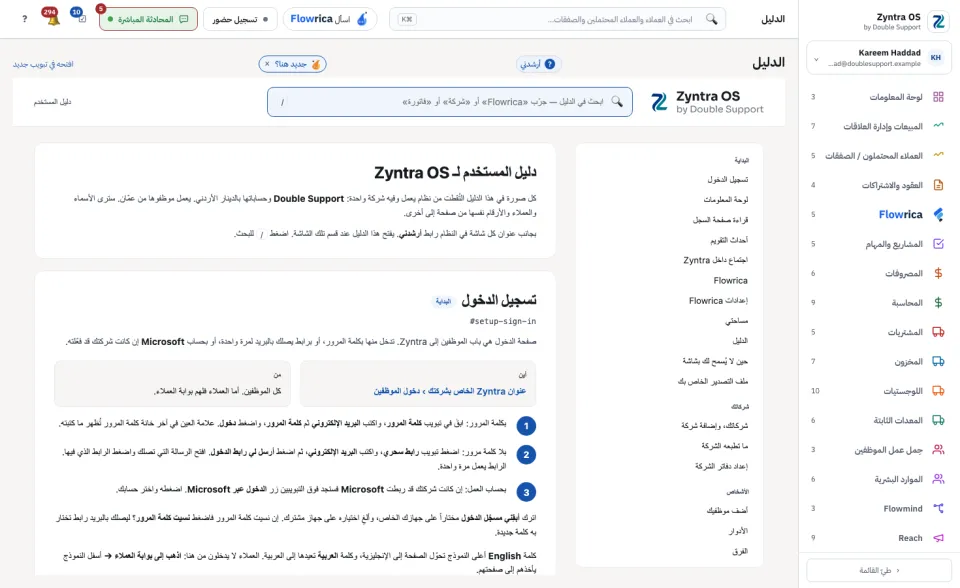Image resolution: width=960 pixels, height=588 pixels.
Task: Follow the عنوان Zyntra الخاص بشركتك link
Action: (x=449, y=391)
